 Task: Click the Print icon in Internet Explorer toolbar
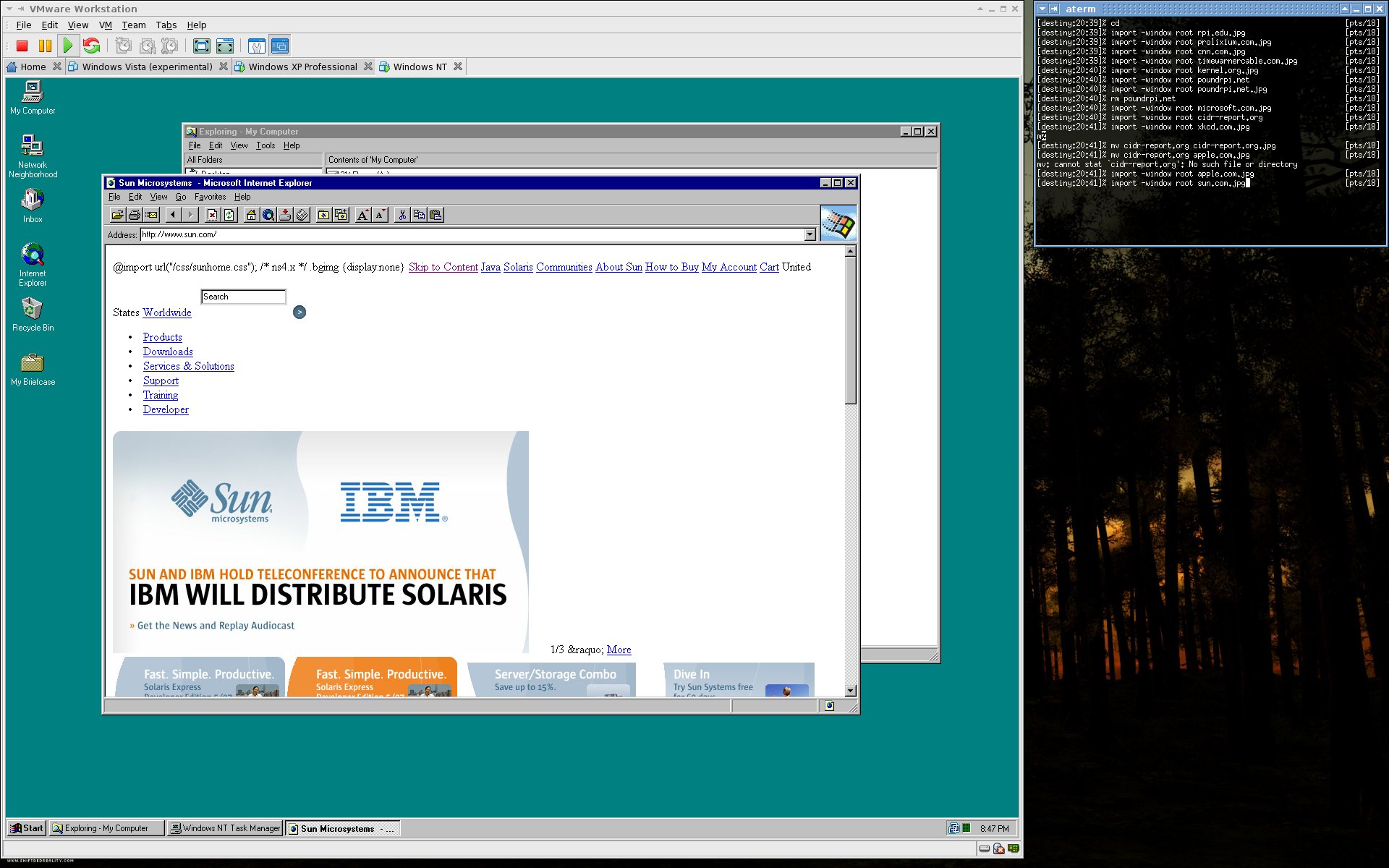tap(135, 215)
